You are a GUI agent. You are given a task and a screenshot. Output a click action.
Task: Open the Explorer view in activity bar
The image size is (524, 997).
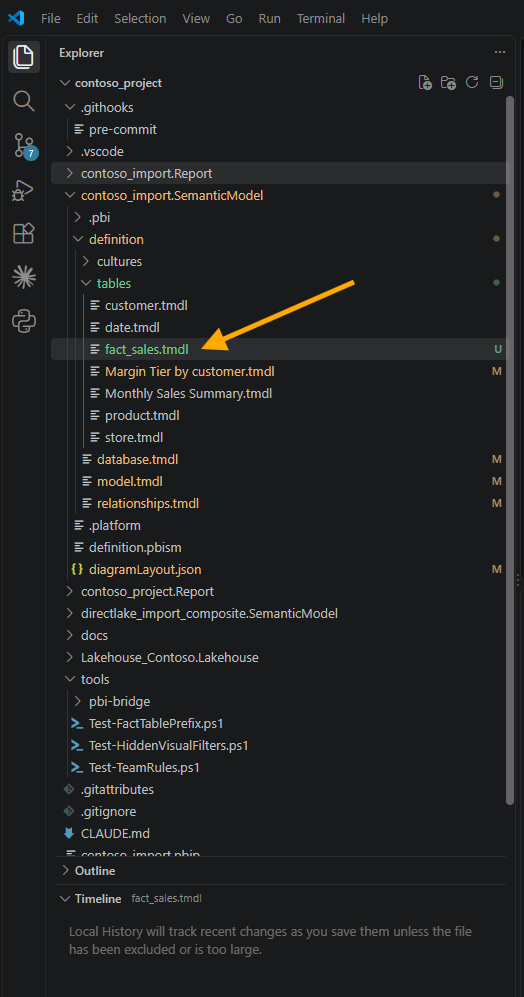pyautogui.click(x=24, y=56)
